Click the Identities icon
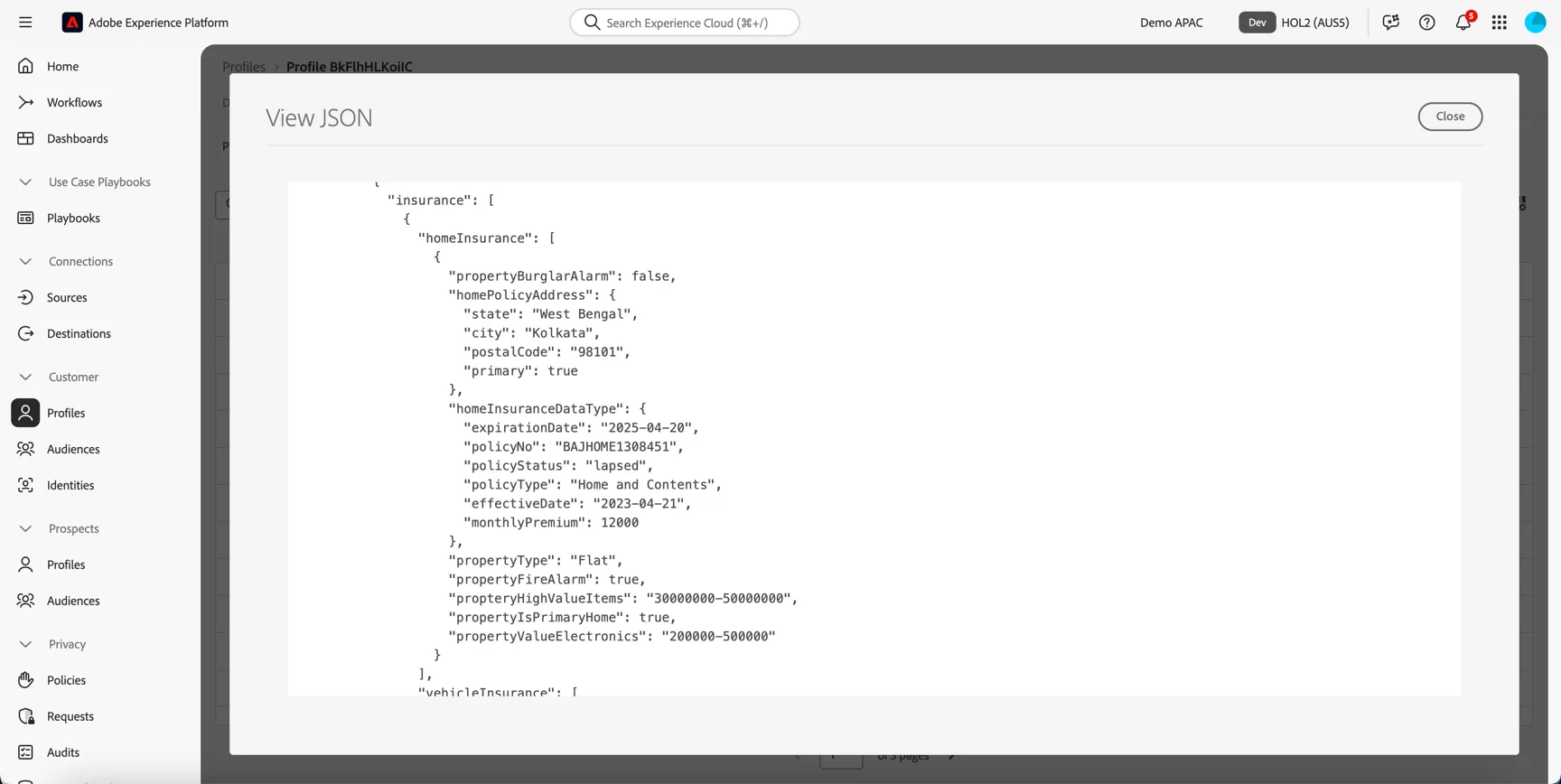The image size is (1561, 784). tap(25, 485)
